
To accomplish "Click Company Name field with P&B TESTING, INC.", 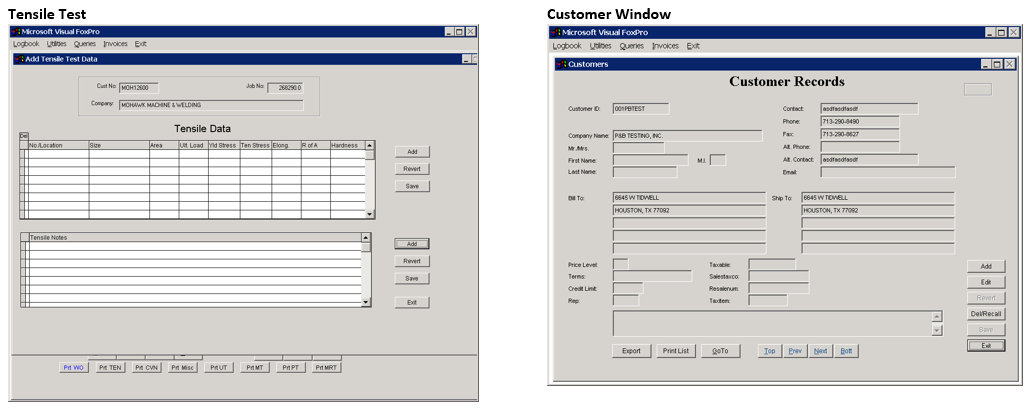I will [688, 136].
